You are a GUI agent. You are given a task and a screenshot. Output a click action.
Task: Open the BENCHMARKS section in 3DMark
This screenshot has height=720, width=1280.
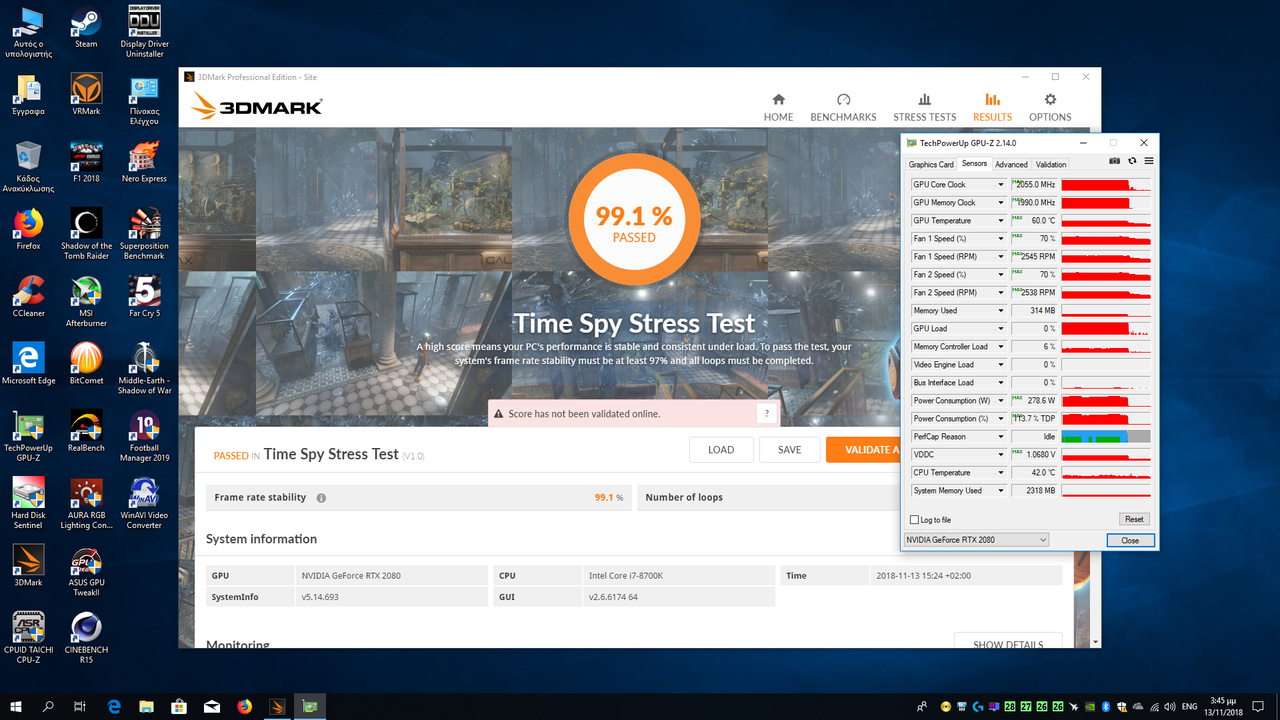(x=843, y=107)
